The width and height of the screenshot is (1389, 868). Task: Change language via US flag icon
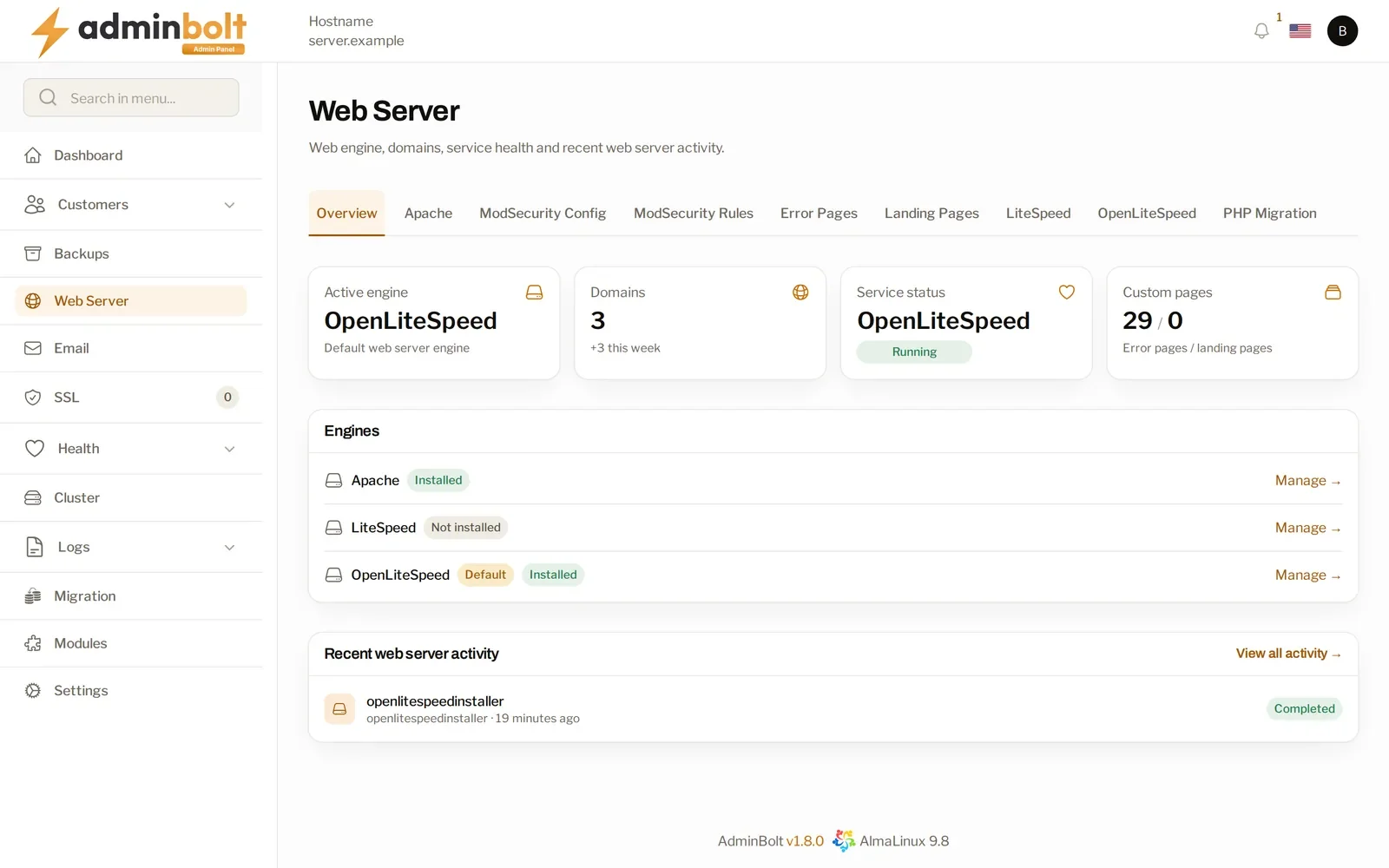(1300, 31)
